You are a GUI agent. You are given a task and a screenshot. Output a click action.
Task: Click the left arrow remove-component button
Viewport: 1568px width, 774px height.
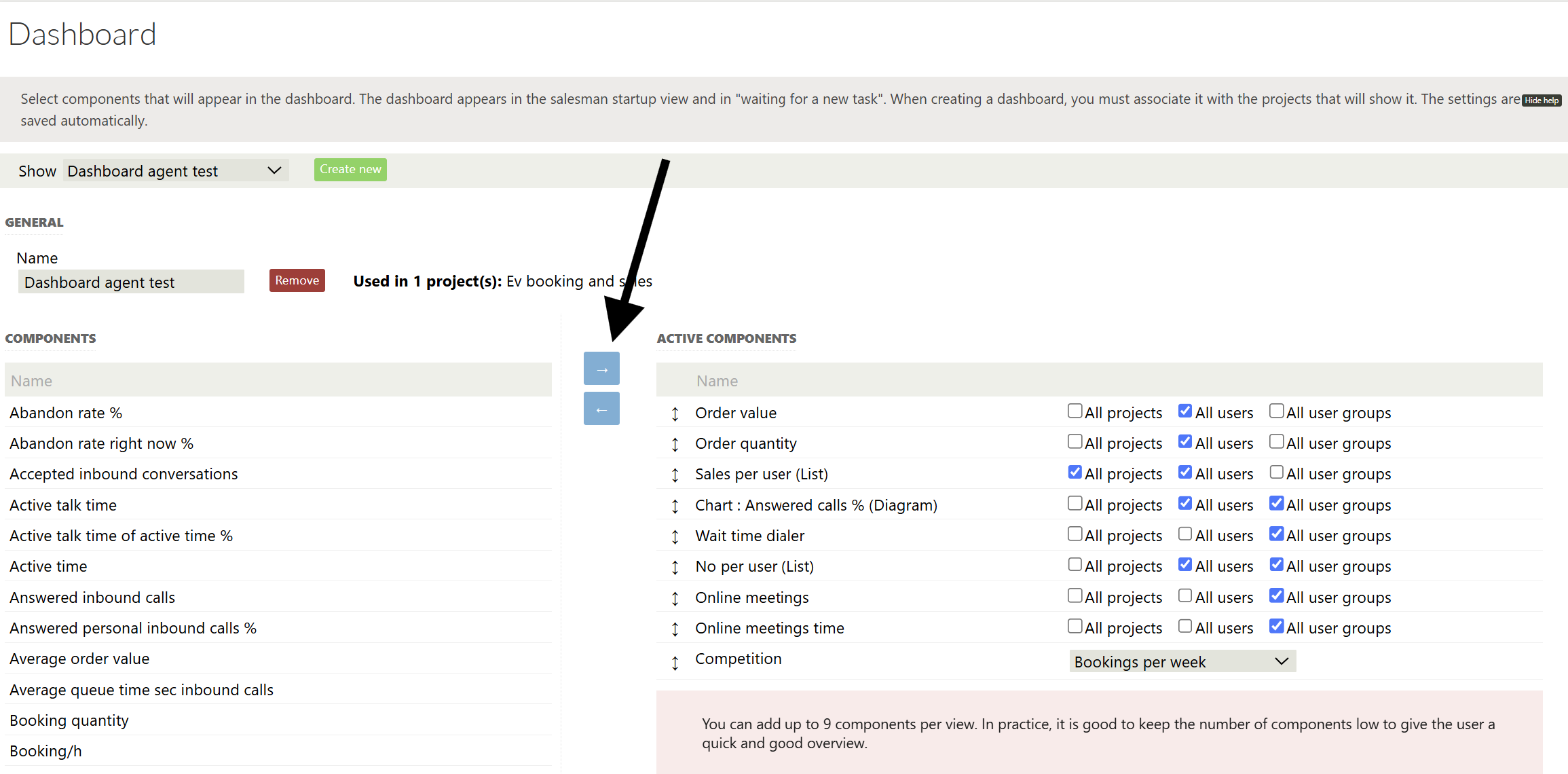coord(601,409)
